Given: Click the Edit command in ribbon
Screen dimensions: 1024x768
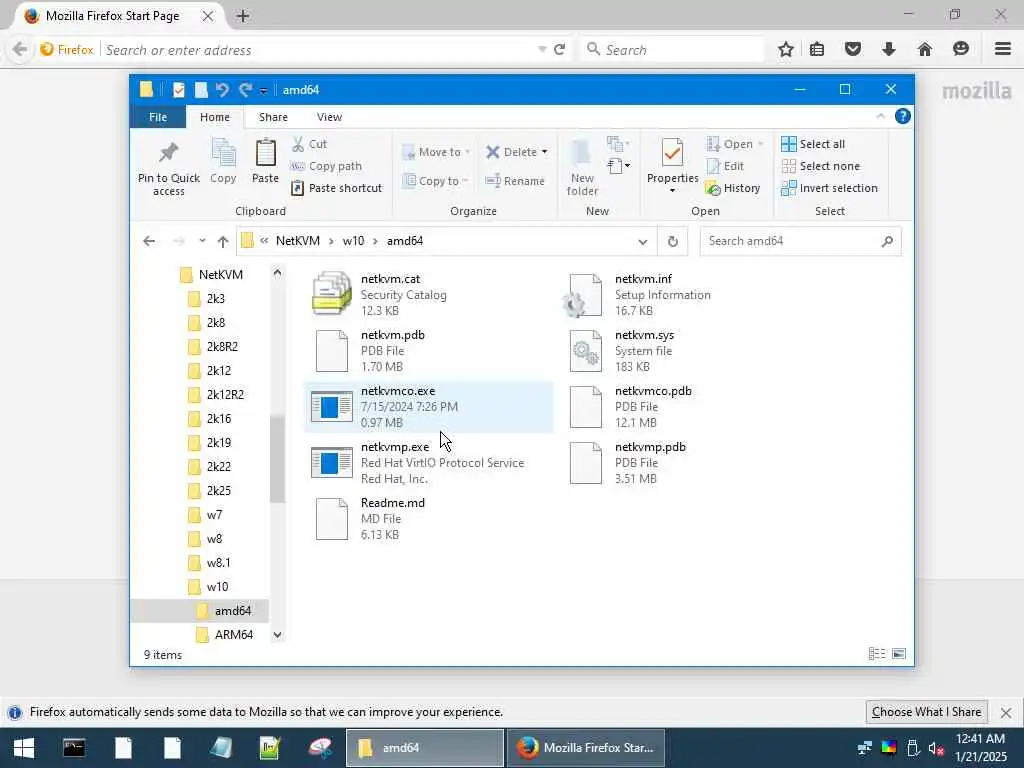Looking at the screenshot, I should pyautogui.click(x=725, y=166).
